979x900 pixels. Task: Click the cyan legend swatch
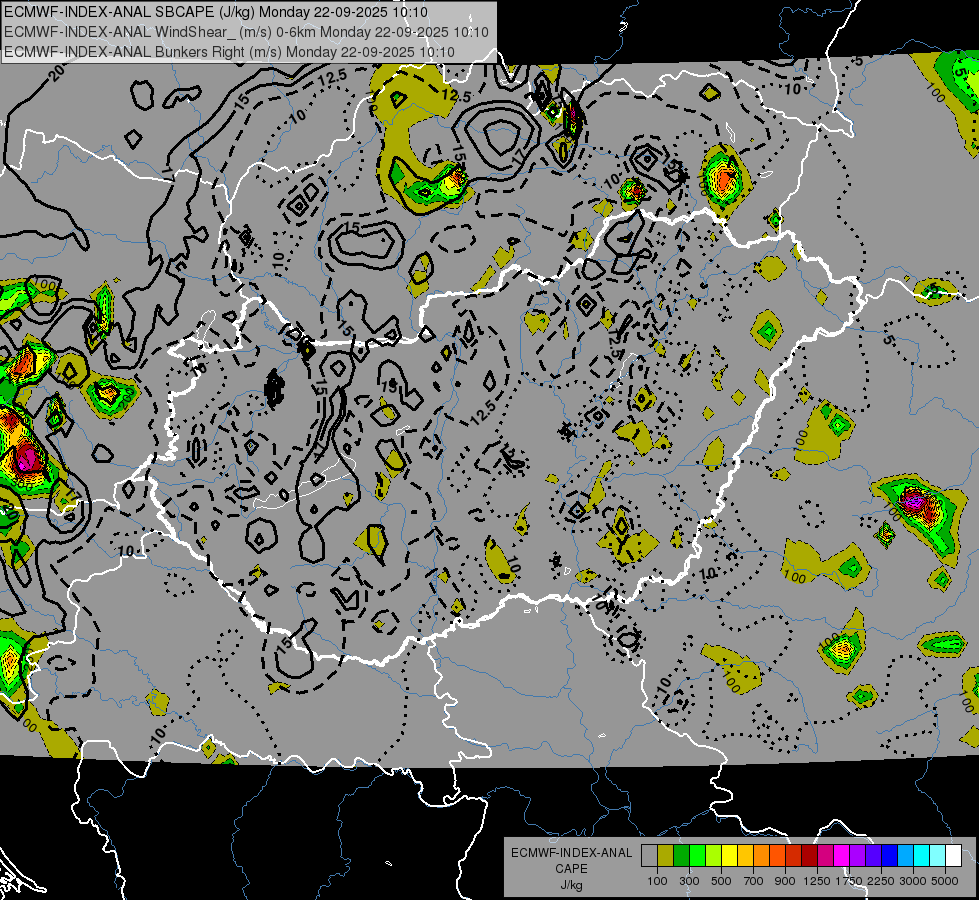[921, 855]
